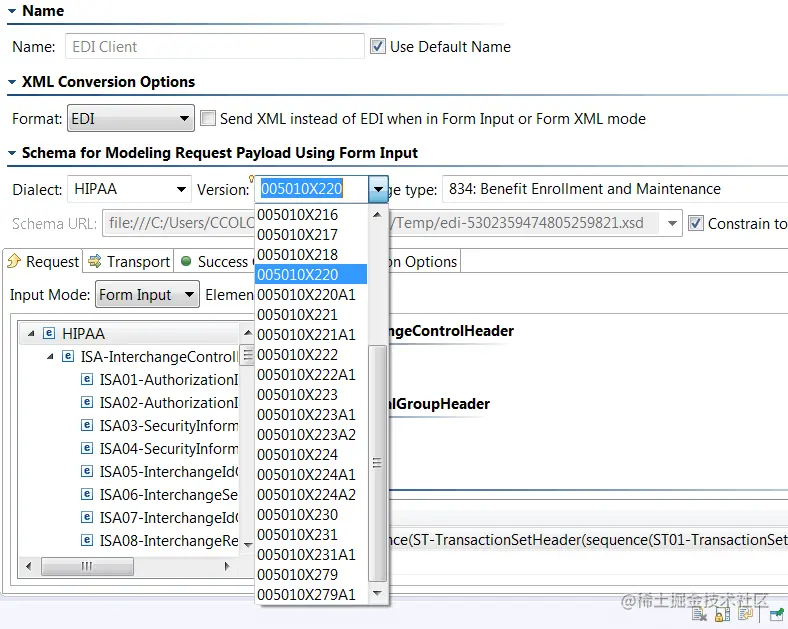Open the Format EDI dropdown
788x629 pixels.
[131, 119]
